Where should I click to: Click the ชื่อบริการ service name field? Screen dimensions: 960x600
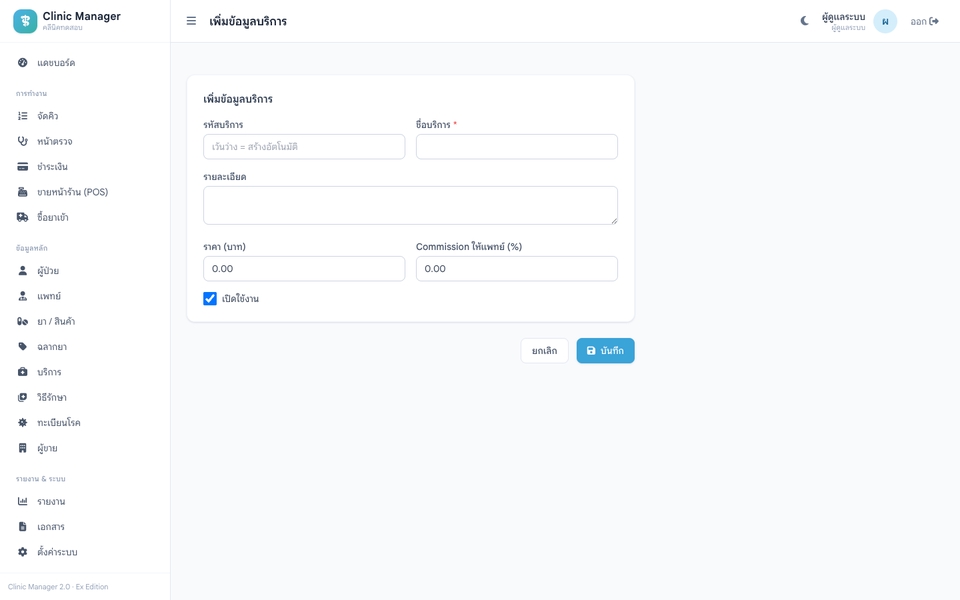click(517, 147)
